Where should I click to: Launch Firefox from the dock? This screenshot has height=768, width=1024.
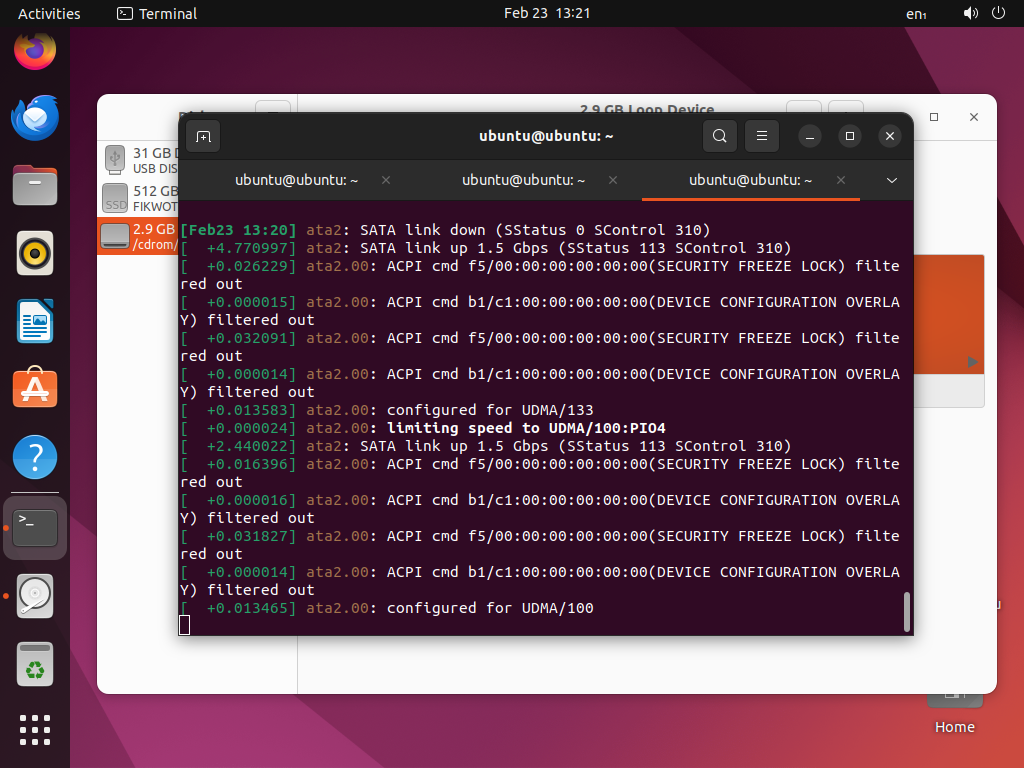(x=35, y=52)
